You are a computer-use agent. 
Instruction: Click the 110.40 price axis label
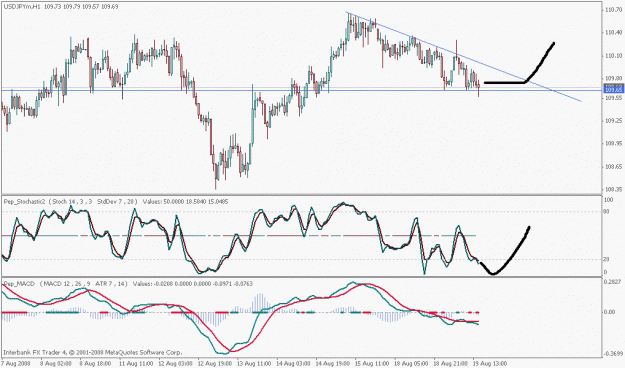click(x=612, y=32)
